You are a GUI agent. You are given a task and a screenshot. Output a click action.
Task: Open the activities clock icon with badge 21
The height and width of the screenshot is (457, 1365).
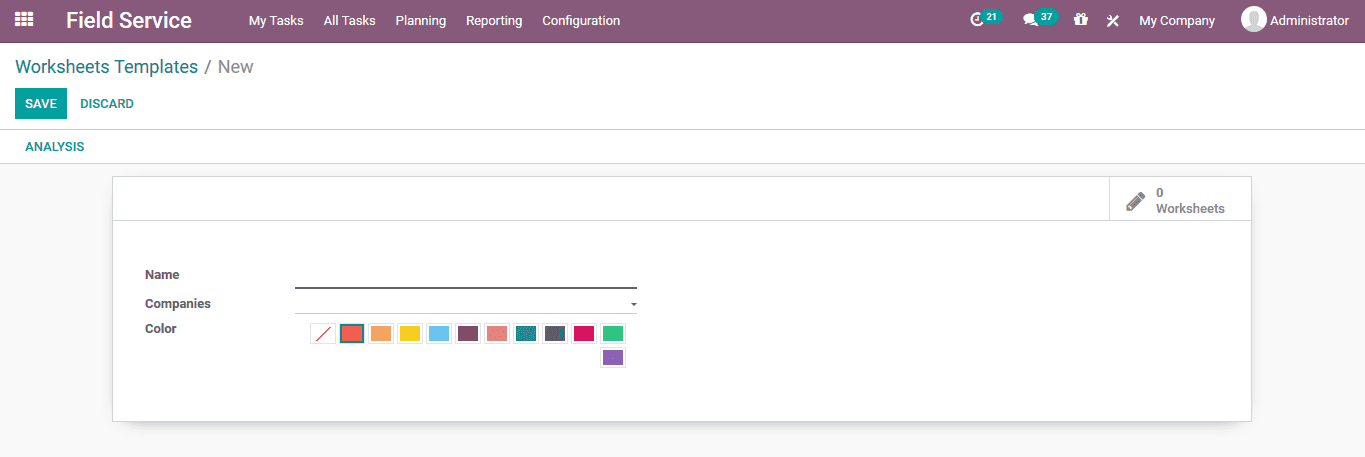[977, 20]
